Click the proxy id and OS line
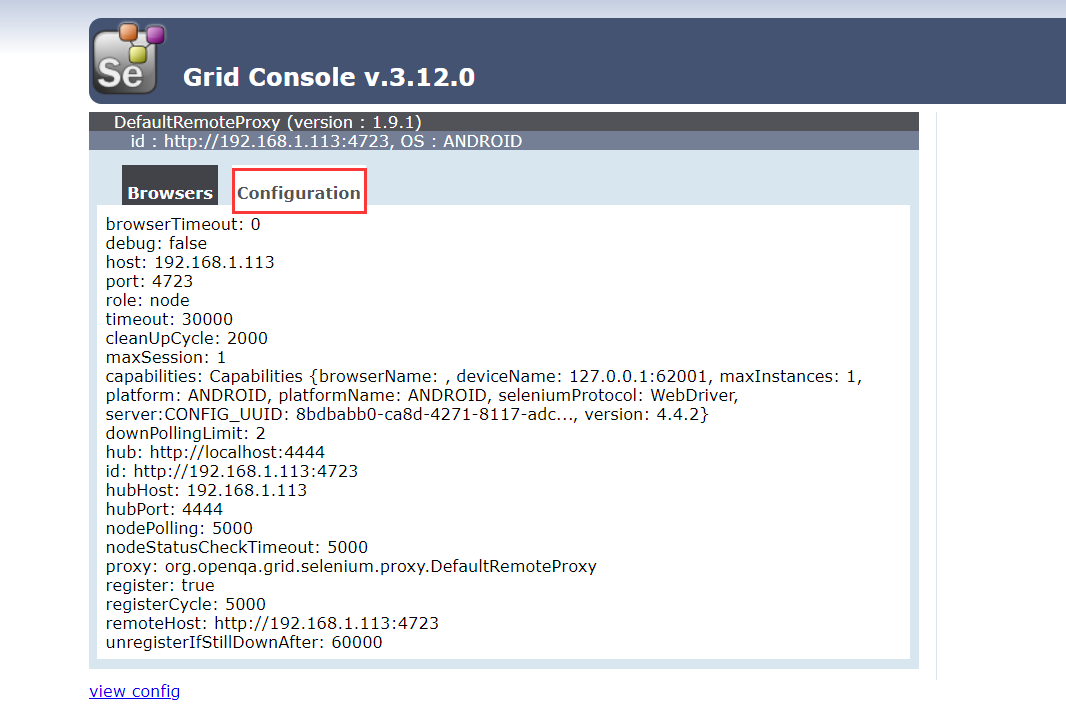 (x=326, y=141)
